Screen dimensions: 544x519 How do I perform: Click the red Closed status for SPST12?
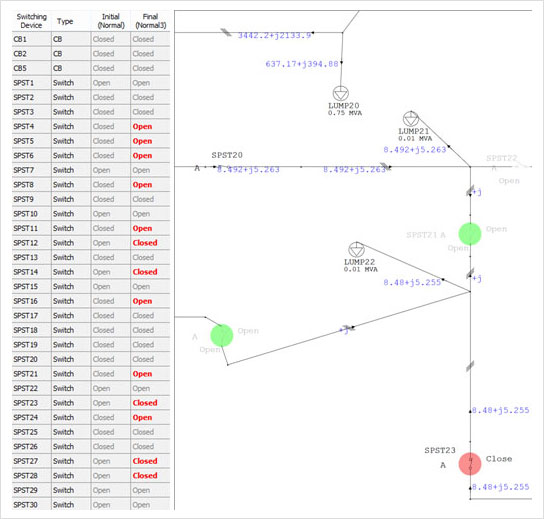tap(145, 243)
